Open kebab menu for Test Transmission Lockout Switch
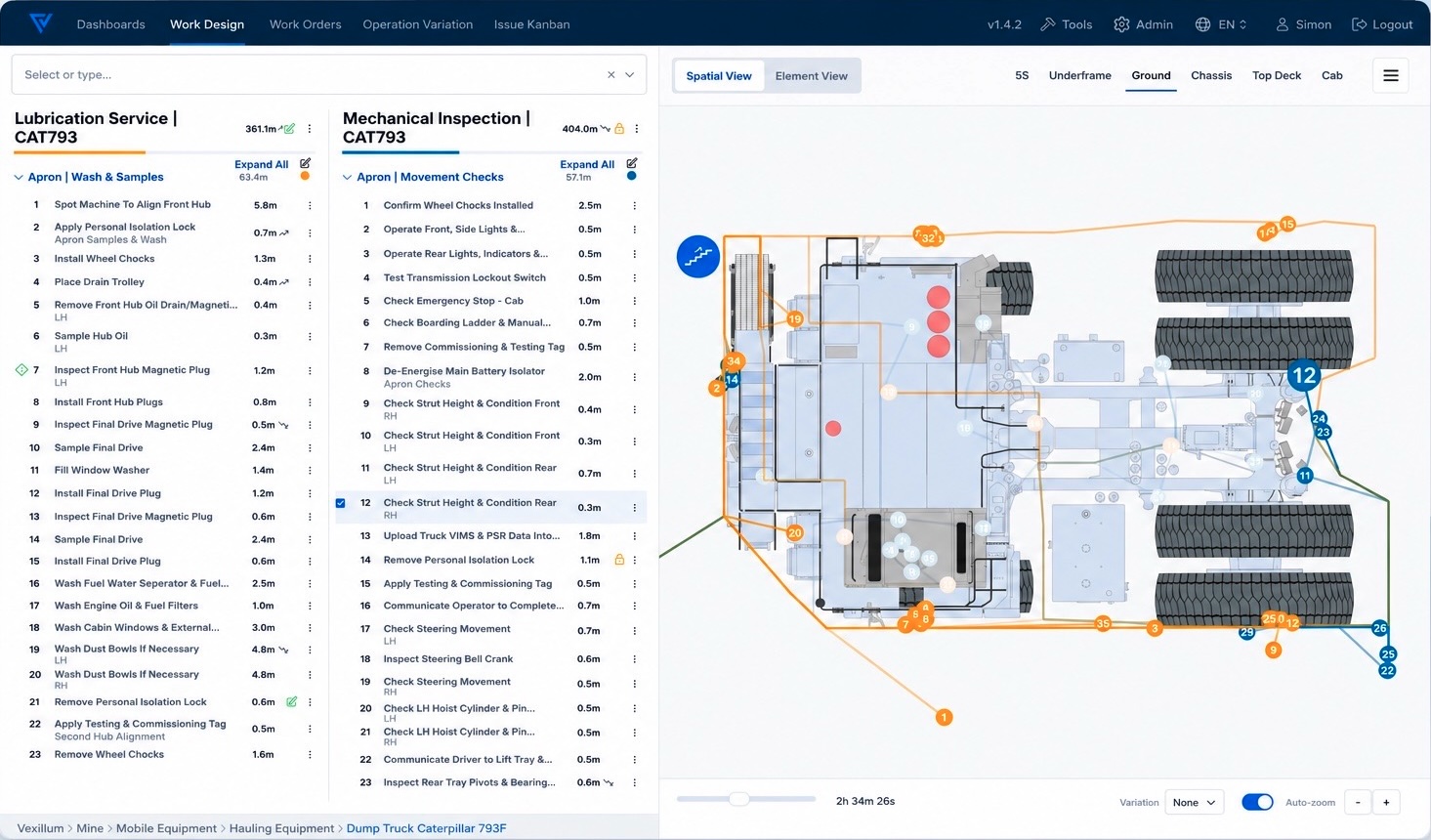Screen dimensions: 1431x840 [x=635, y=277]
